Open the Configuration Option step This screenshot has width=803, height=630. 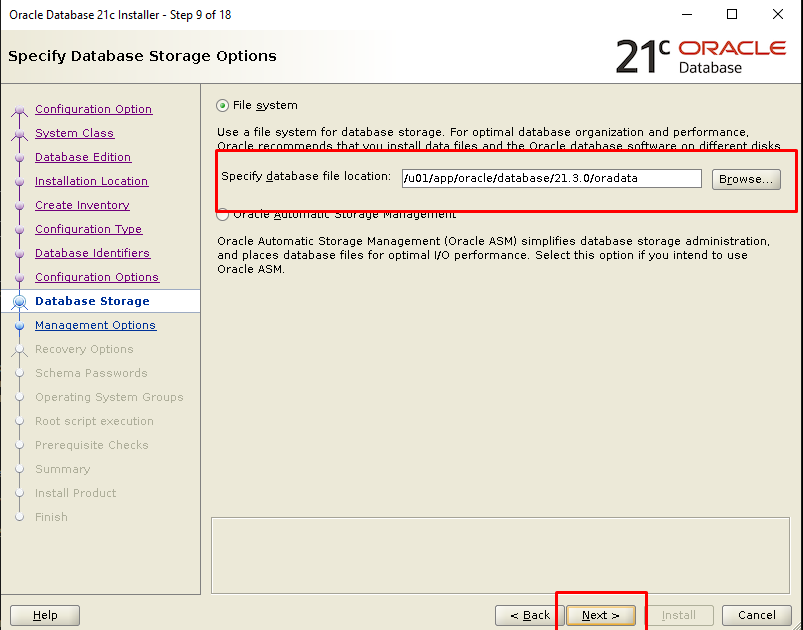coord(93,109)
